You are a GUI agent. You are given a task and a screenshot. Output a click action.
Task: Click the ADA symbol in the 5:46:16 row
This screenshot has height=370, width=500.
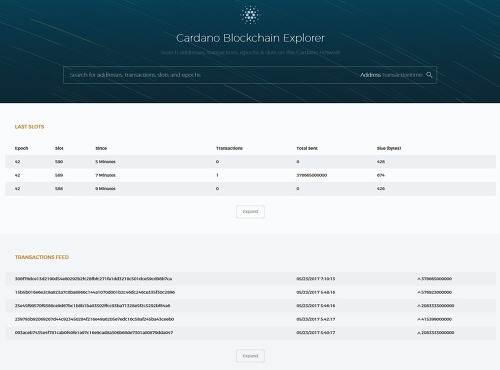point(419,306)
